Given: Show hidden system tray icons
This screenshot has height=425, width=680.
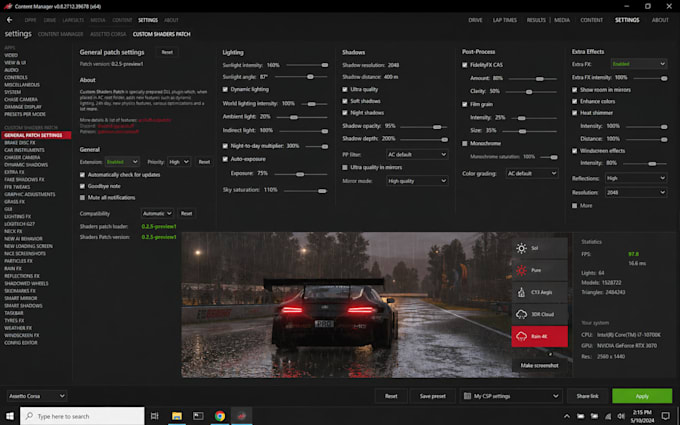Looking at the screenshot, I should 567,416.
